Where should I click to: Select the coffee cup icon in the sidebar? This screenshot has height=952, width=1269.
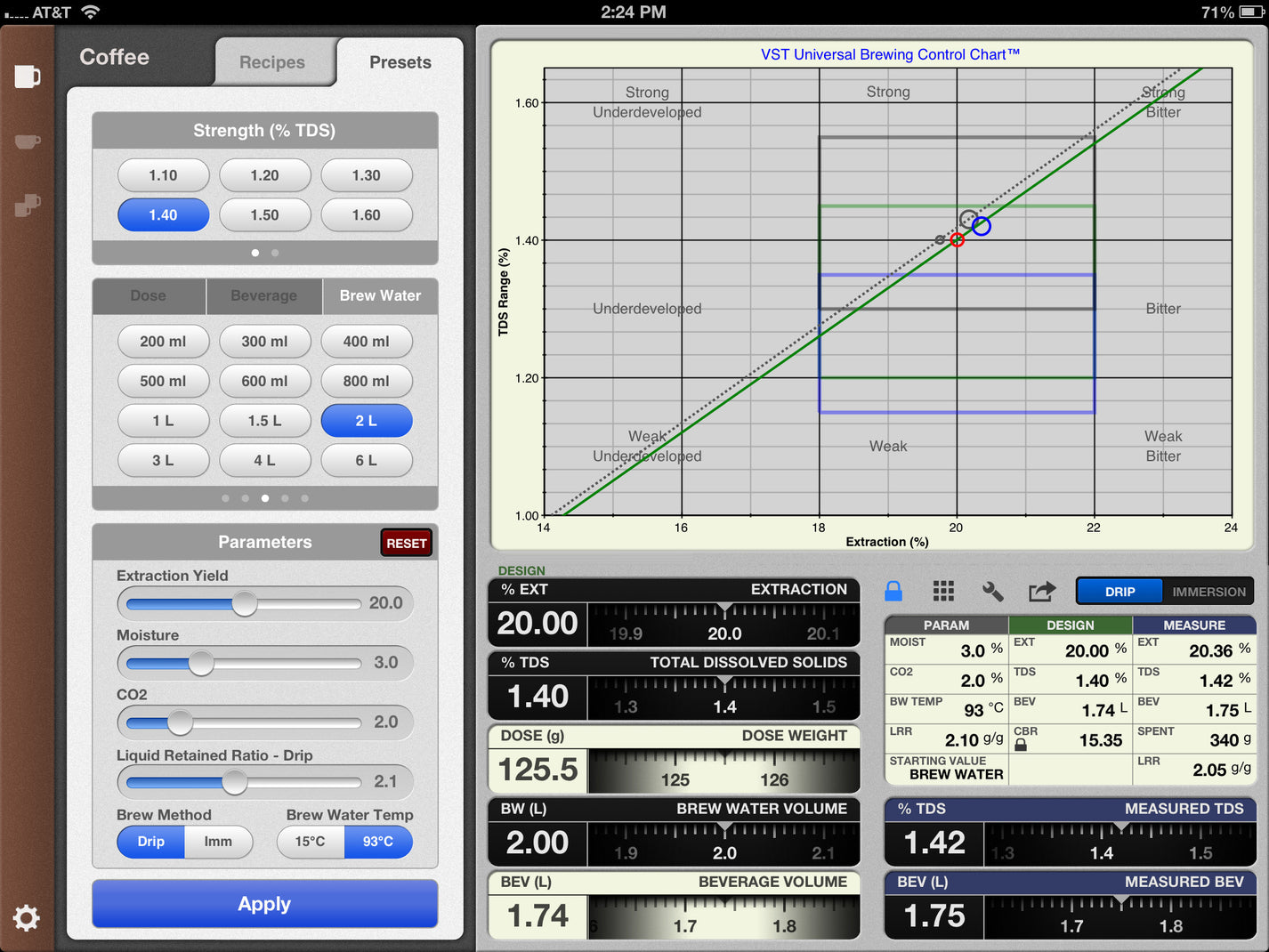[27, 77]
